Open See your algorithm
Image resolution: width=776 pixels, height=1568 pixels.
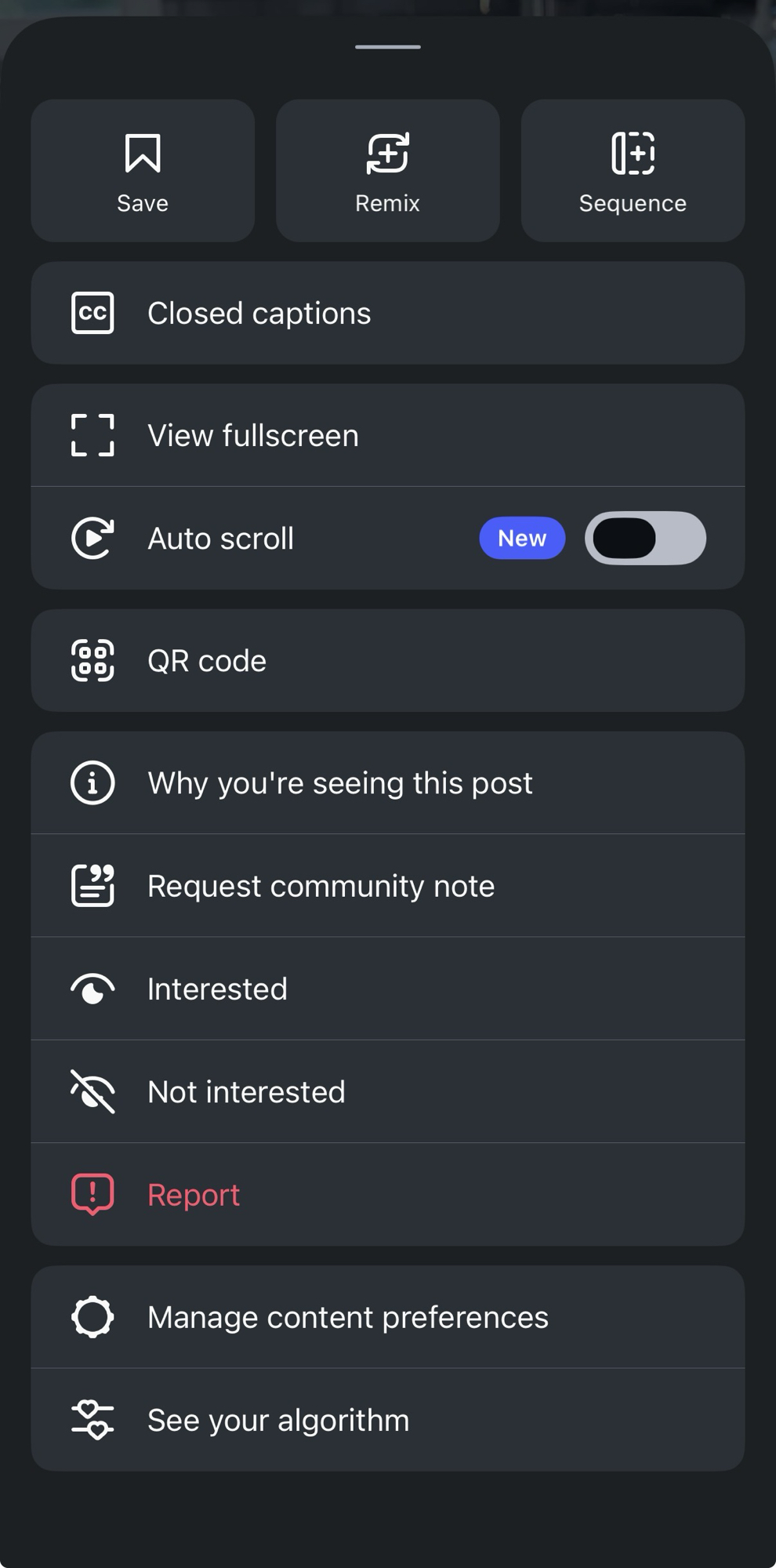[x=278, y=1421]
